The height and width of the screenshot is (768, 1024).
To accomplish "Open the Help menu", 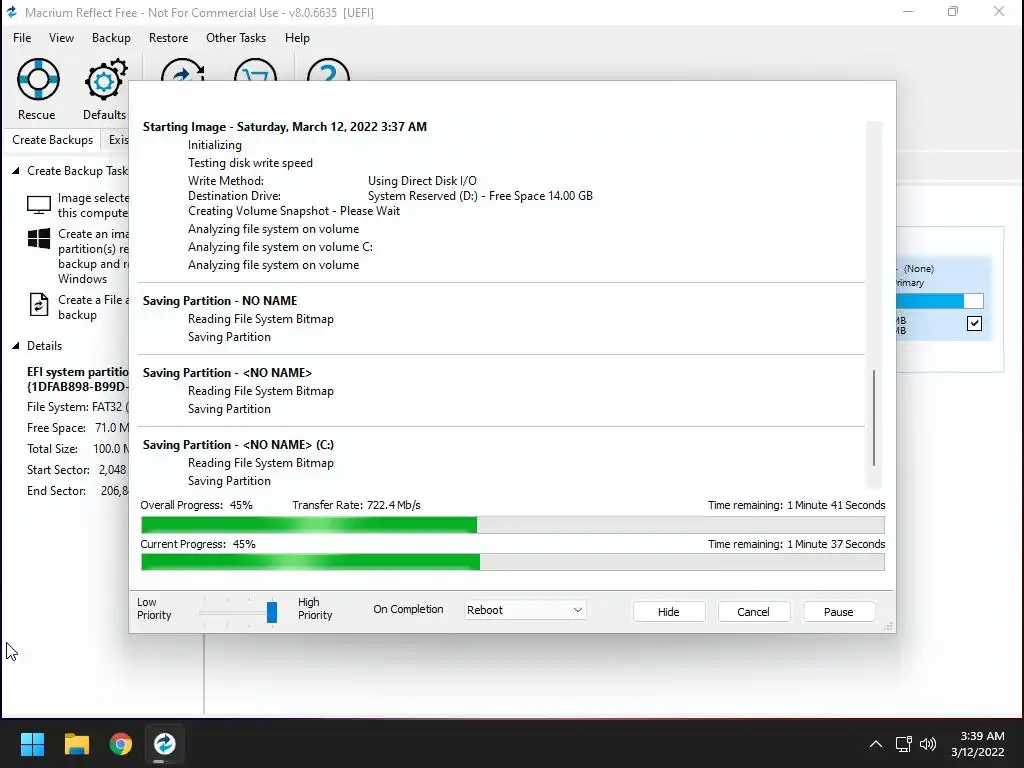I will point(297,38).
